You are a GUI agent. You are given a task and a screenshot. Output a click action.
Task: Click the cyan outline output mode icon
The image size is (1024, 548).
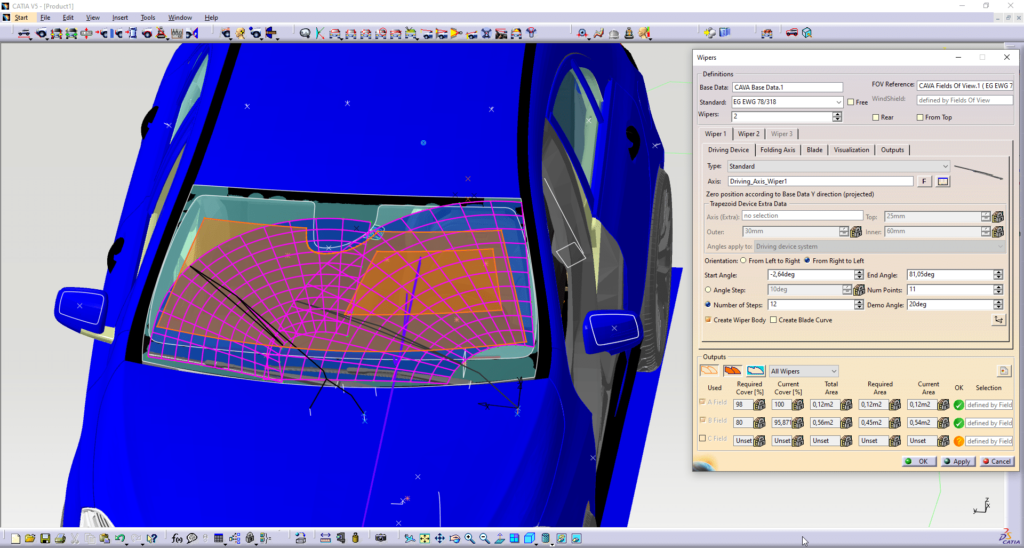[x=756, y=370]
